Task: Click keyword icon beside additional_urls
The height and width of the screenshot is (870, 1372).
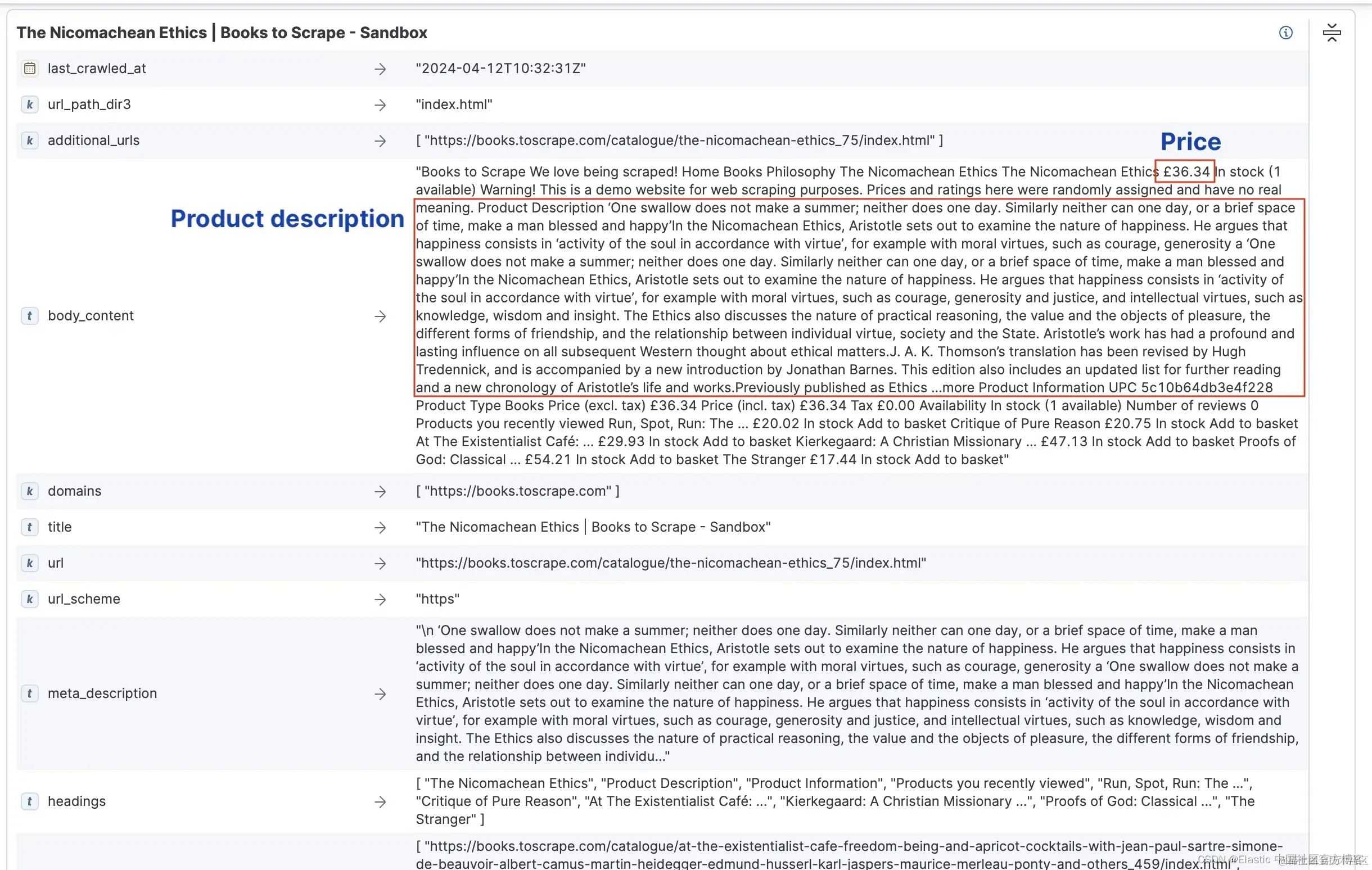Action: click(30, 141)
